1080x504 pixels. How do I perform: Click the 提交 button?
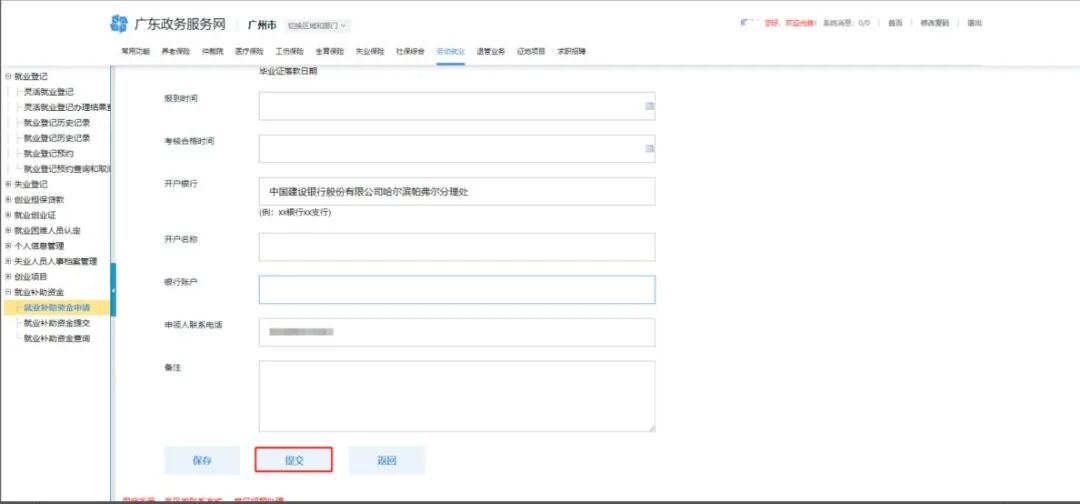point(294,461)
